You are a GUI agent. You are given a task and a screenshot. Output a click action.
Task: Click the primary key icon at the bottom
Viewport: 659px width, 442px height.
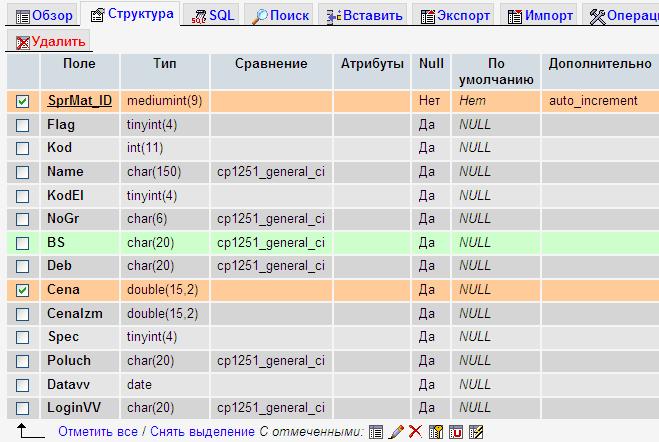coord(436,432)
